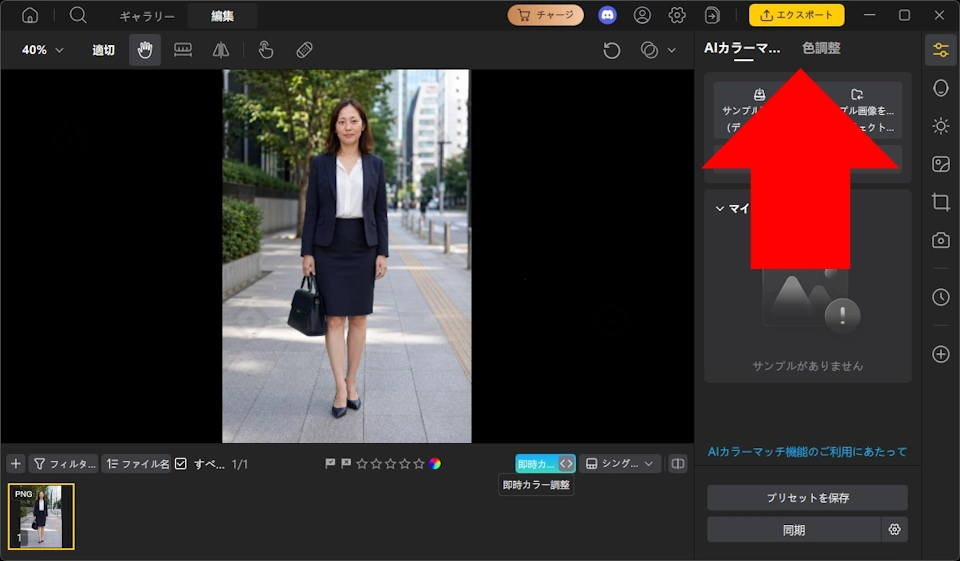
Task: Click the 同期 button
Action: [x=793, y=530]
